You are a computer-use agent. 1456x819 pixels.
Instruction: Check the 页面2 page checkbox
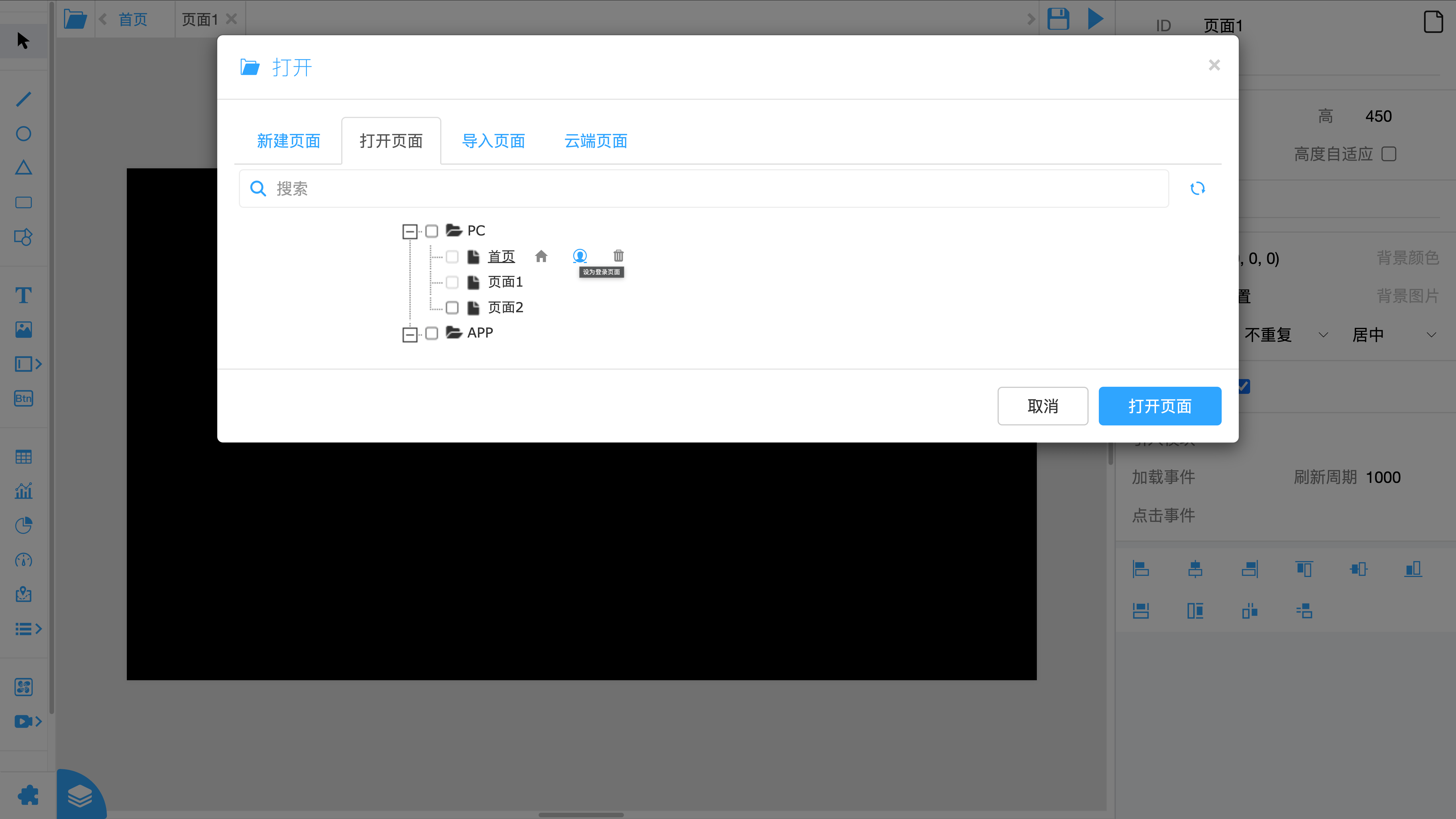(452, 307)
